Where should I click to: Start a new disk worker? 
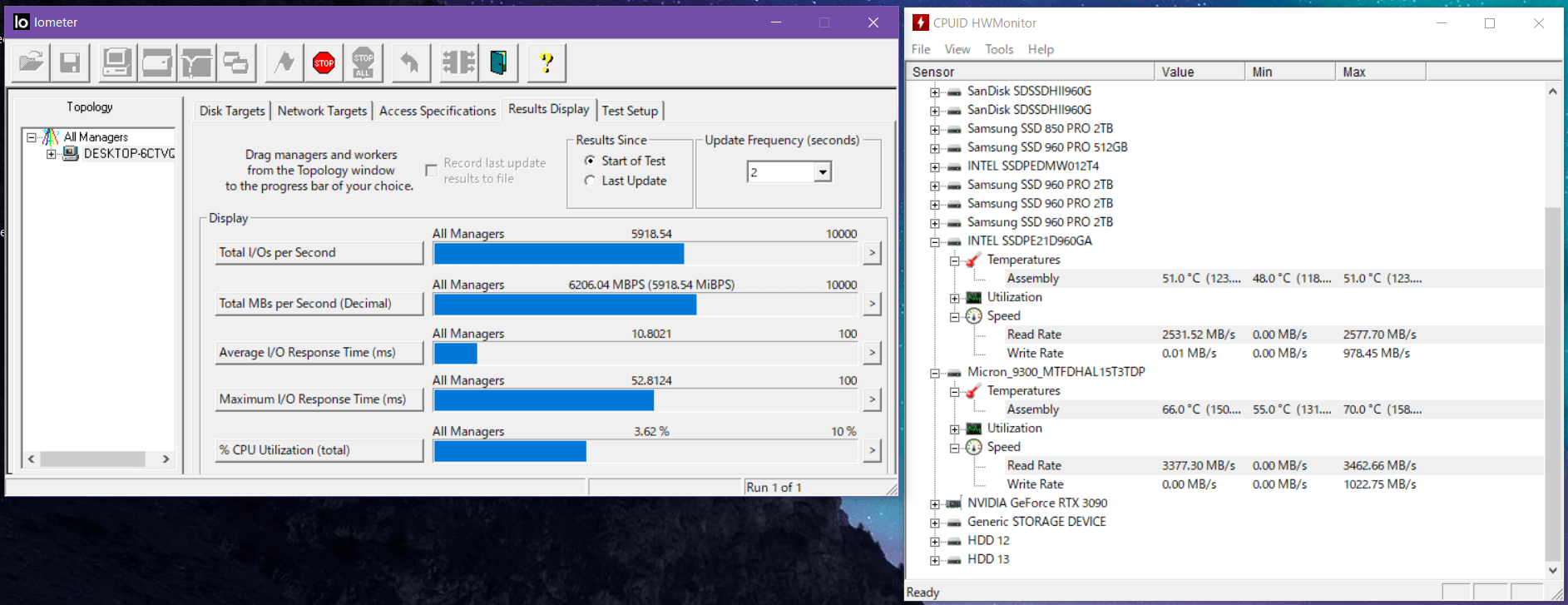click(x=156, y=62)
